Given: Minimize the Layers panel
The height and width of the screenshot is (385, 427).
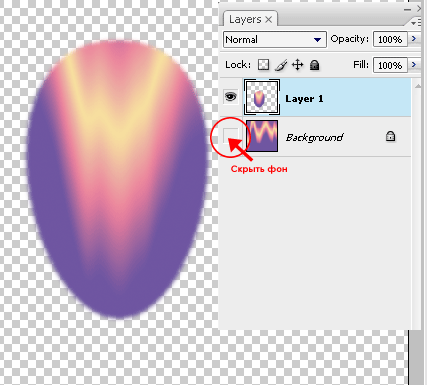Looking at the screenshot, I should coord(407,10).
